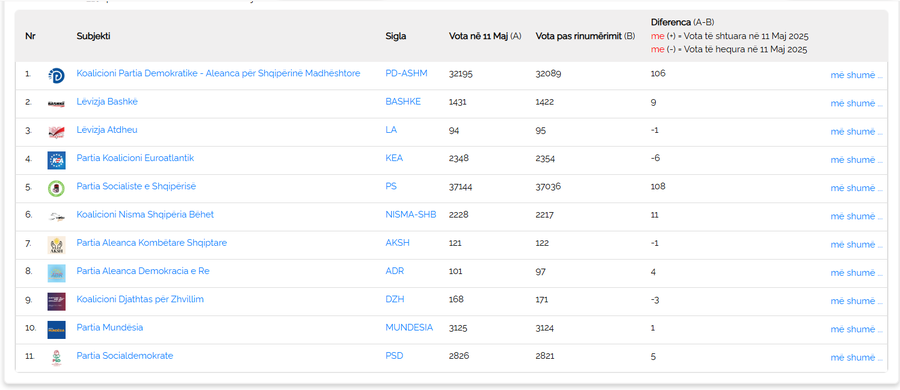Open Partia Koalicioni Euroatlantik link

(x=135, y=158)
